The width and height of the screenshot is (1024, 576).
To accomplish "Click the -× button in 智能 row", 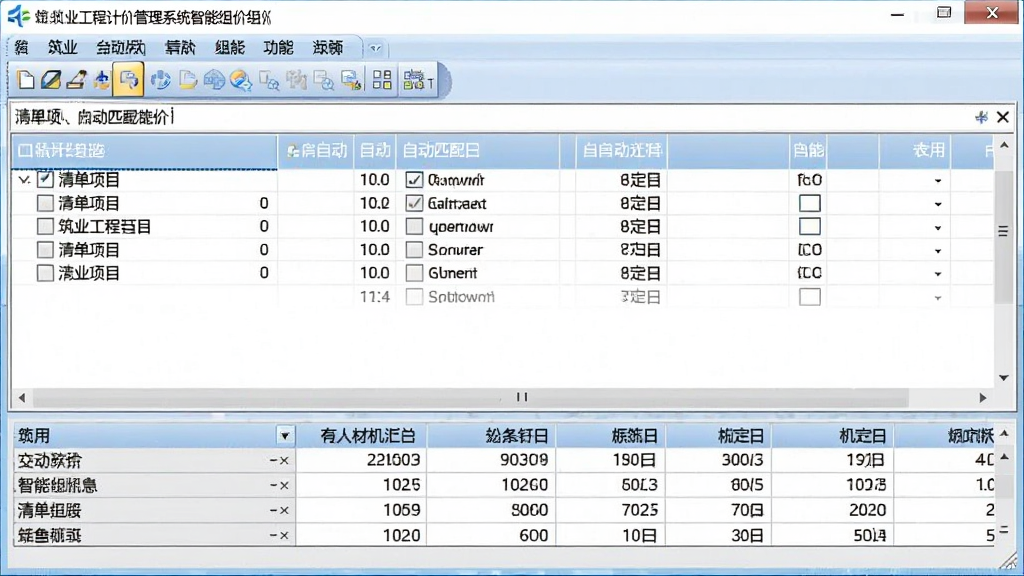I will pos(280,485).
